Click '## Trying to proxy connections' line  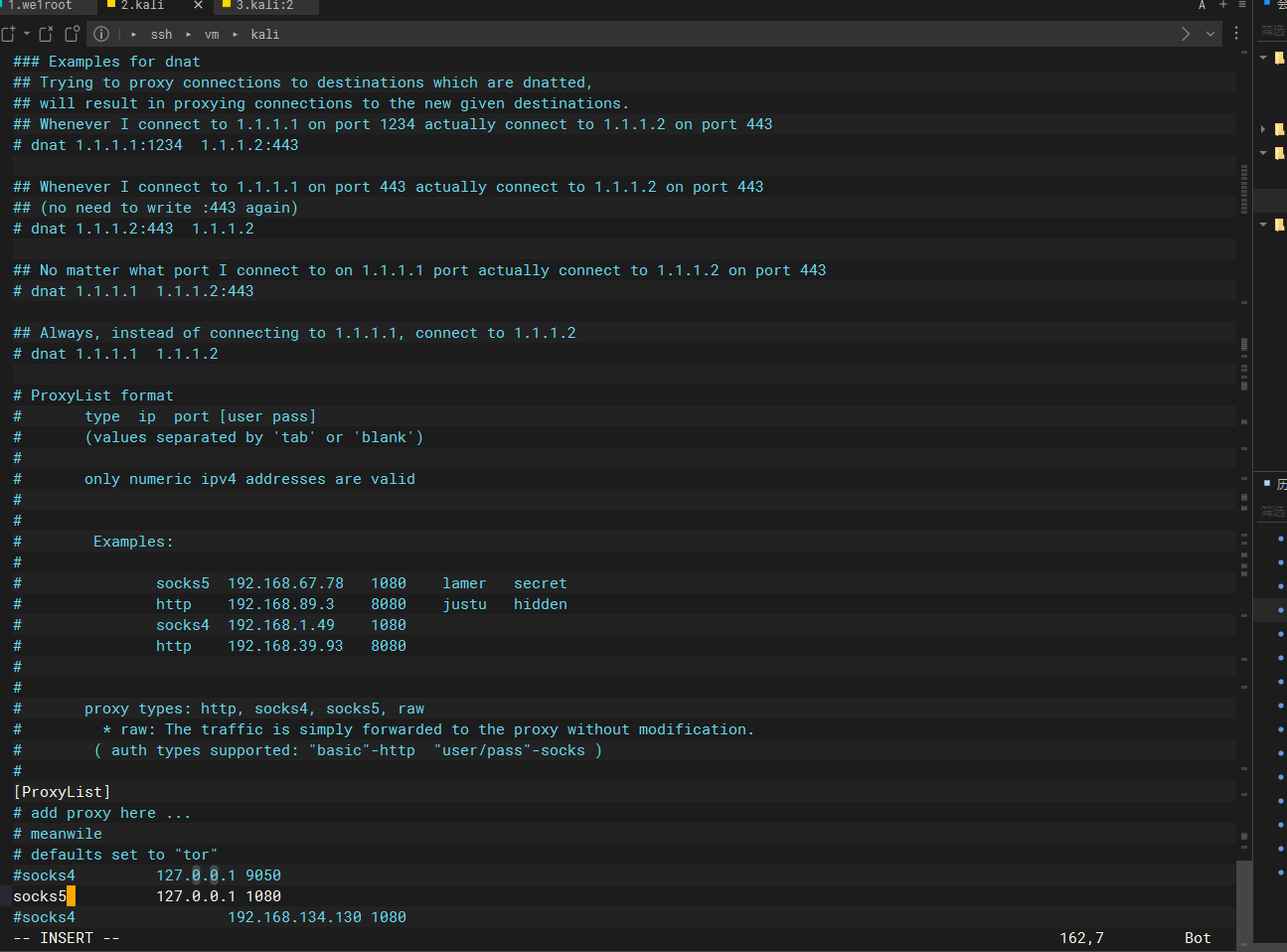303,82
